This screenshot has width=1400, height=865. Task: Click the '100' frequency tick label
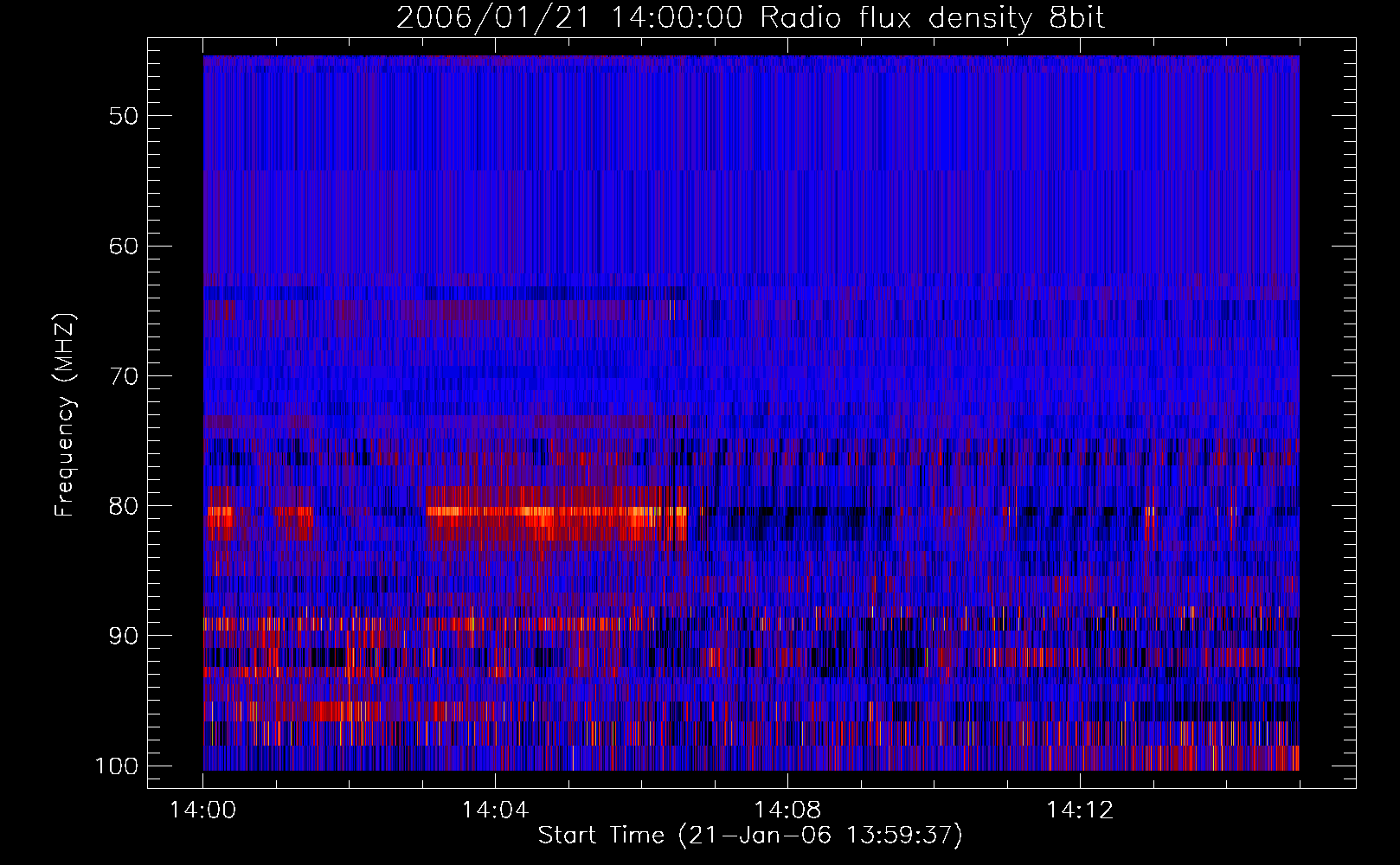(116, 766)
